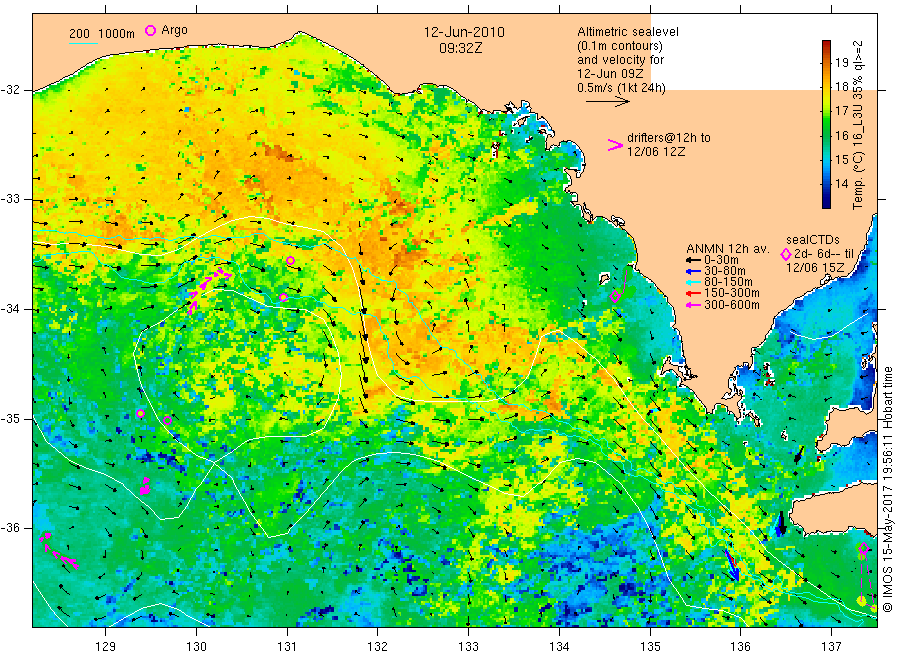Screen dimensions: 900x660
Task: Click the 129 longitude axis label
Action: coord(106,647)
